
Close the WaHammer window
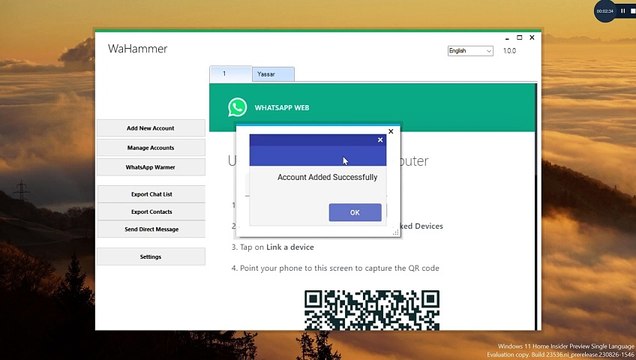pyautogui.click(x=532, y=38)
